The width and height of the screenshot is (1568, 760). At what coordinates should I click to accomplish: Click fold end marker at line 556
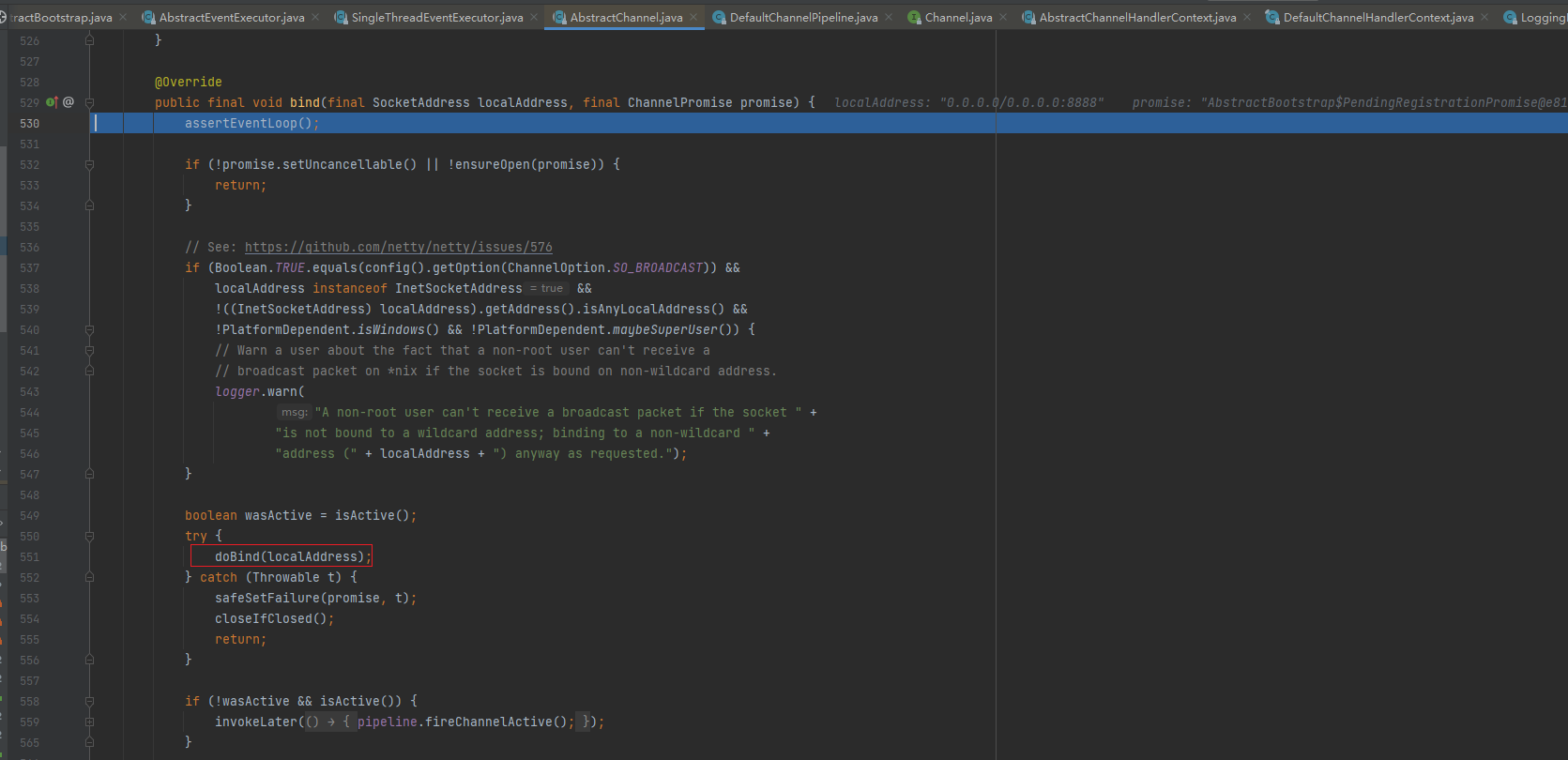click(x=89, y=660)
